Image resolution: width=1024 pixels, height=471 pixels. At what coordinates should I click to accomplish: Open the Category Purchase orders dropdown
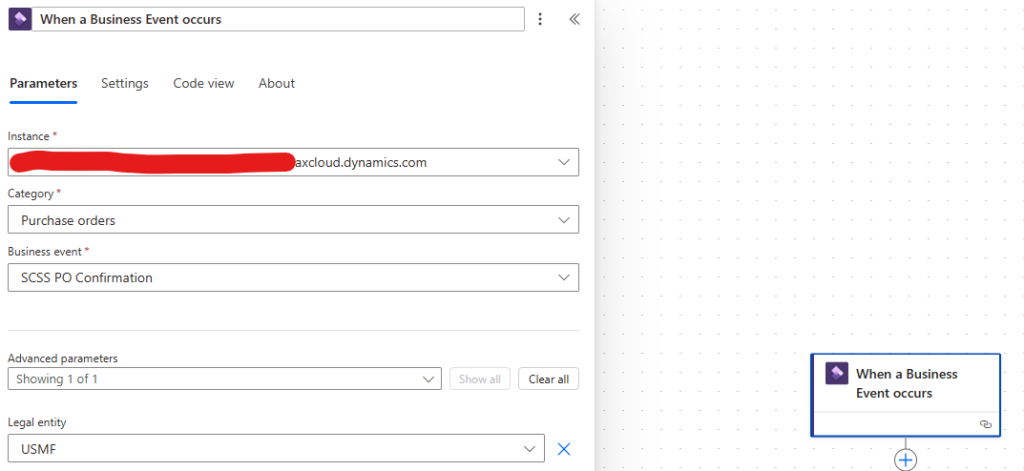293,220
